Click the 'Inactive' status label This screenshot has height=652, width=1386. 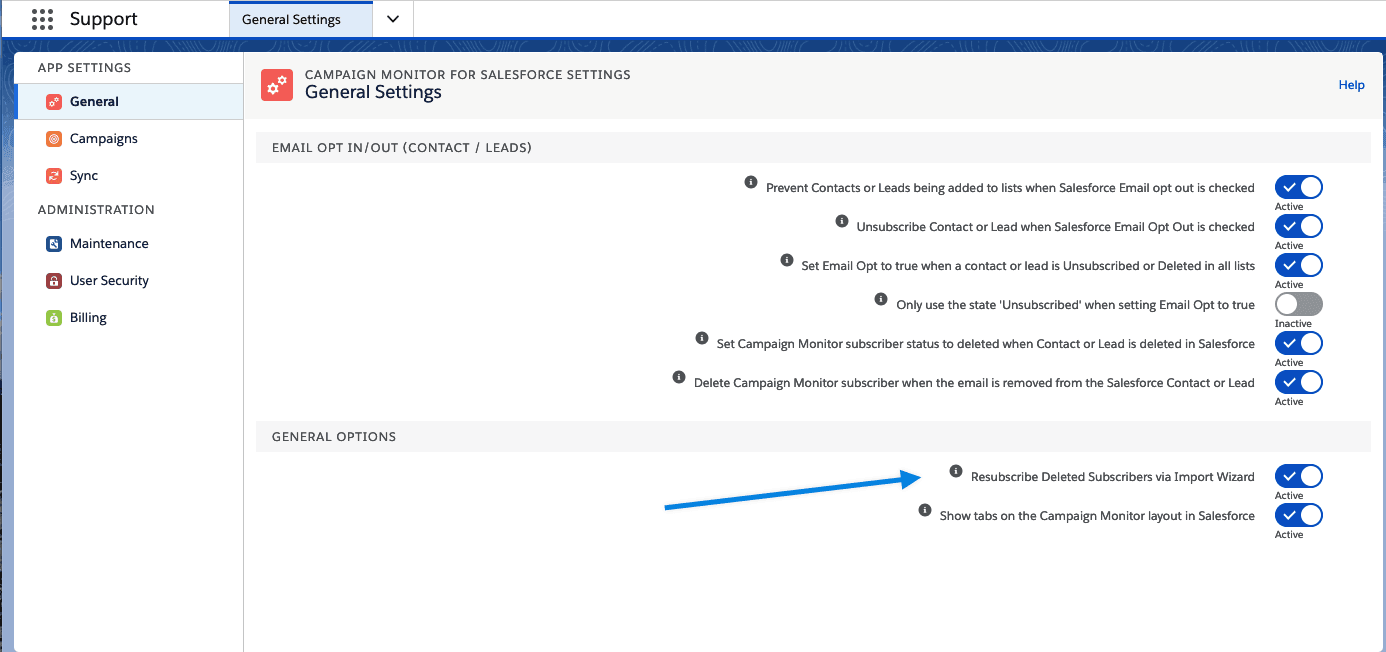[1293, 324]
